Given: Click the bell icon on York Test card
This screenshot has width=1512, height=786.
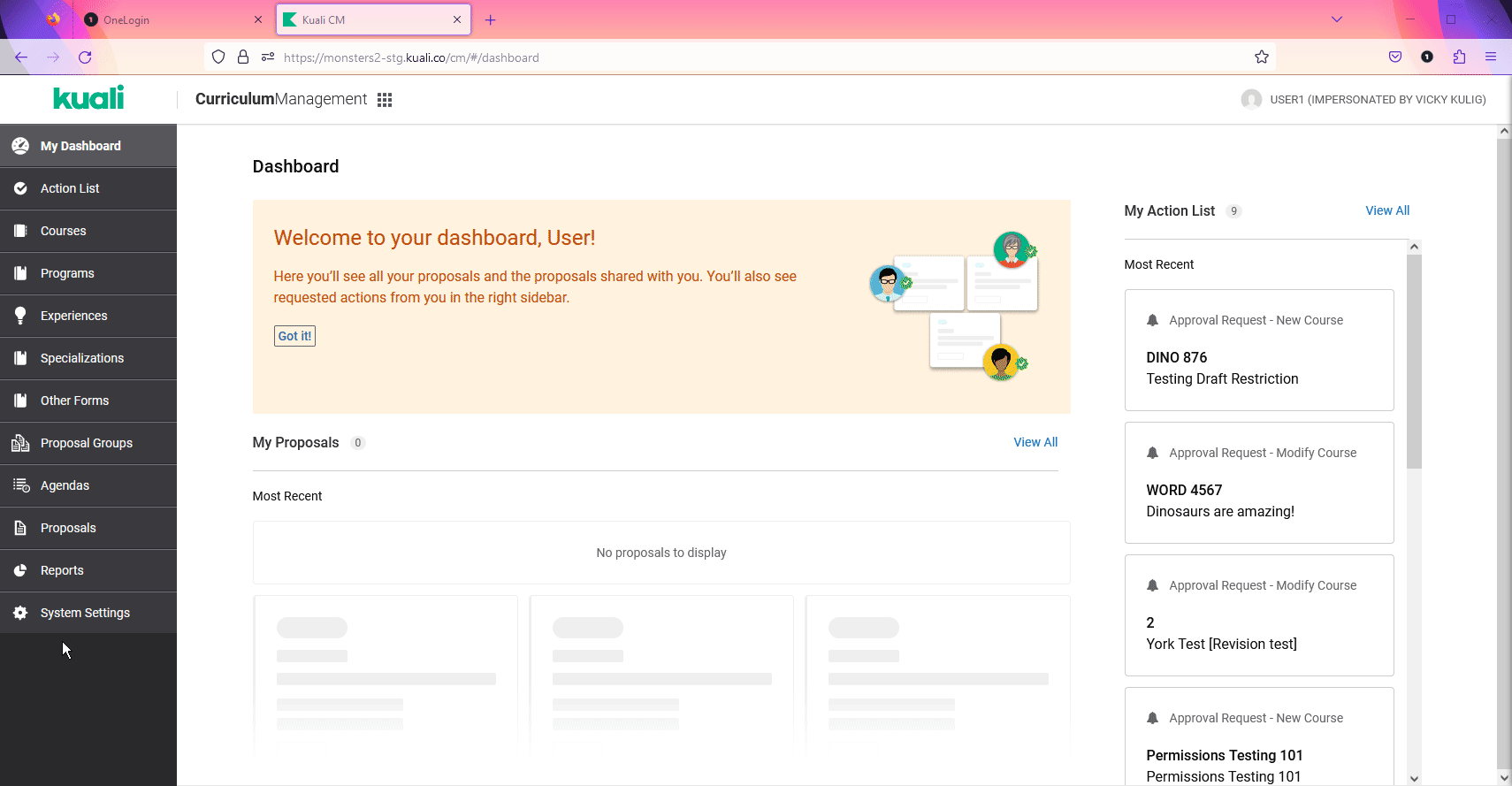Looking at the screenshot, I should click(1152, 585).
